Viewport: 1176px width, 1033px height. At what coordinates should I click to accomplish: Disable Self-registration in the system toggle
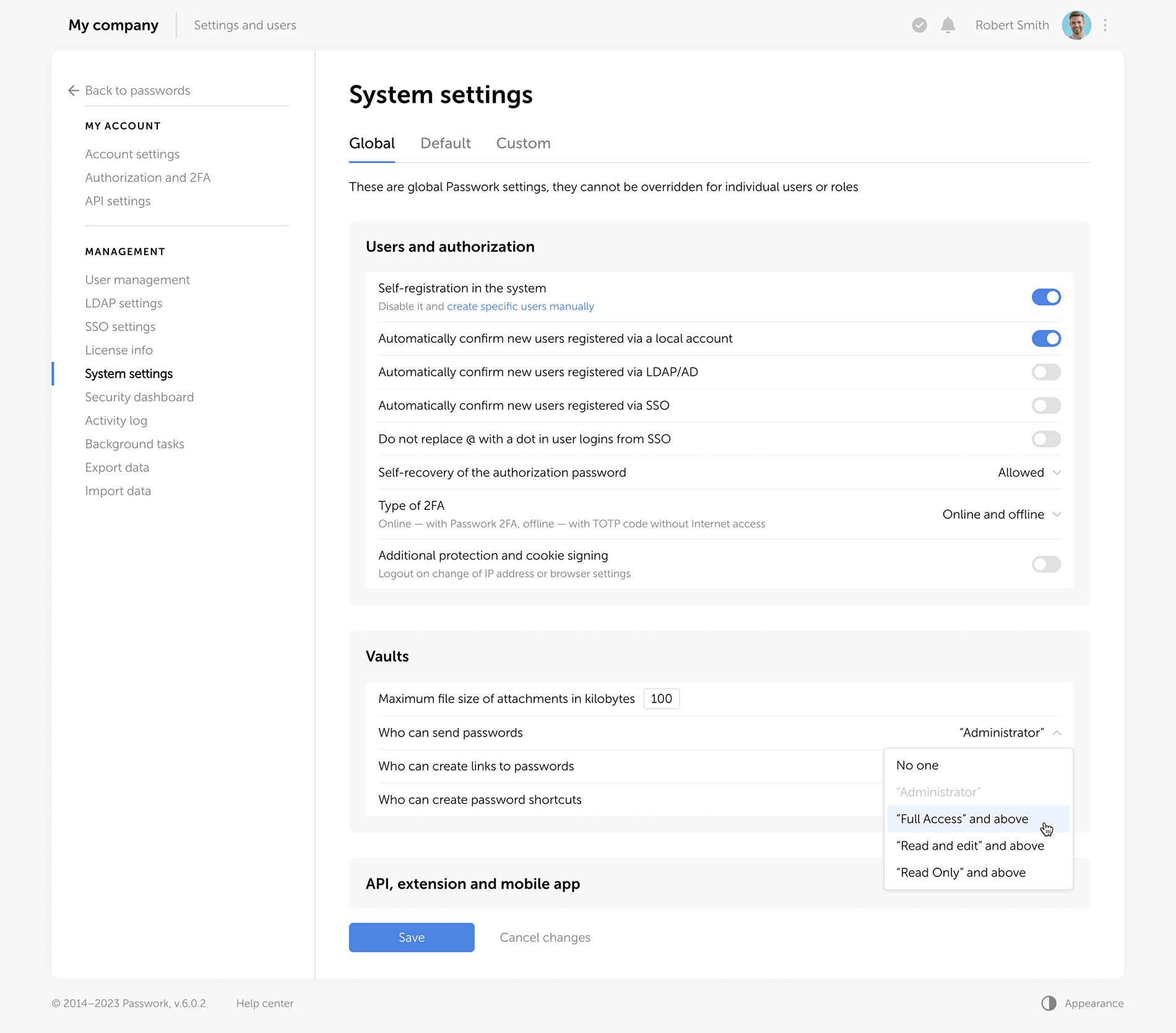coord(1046,297)
